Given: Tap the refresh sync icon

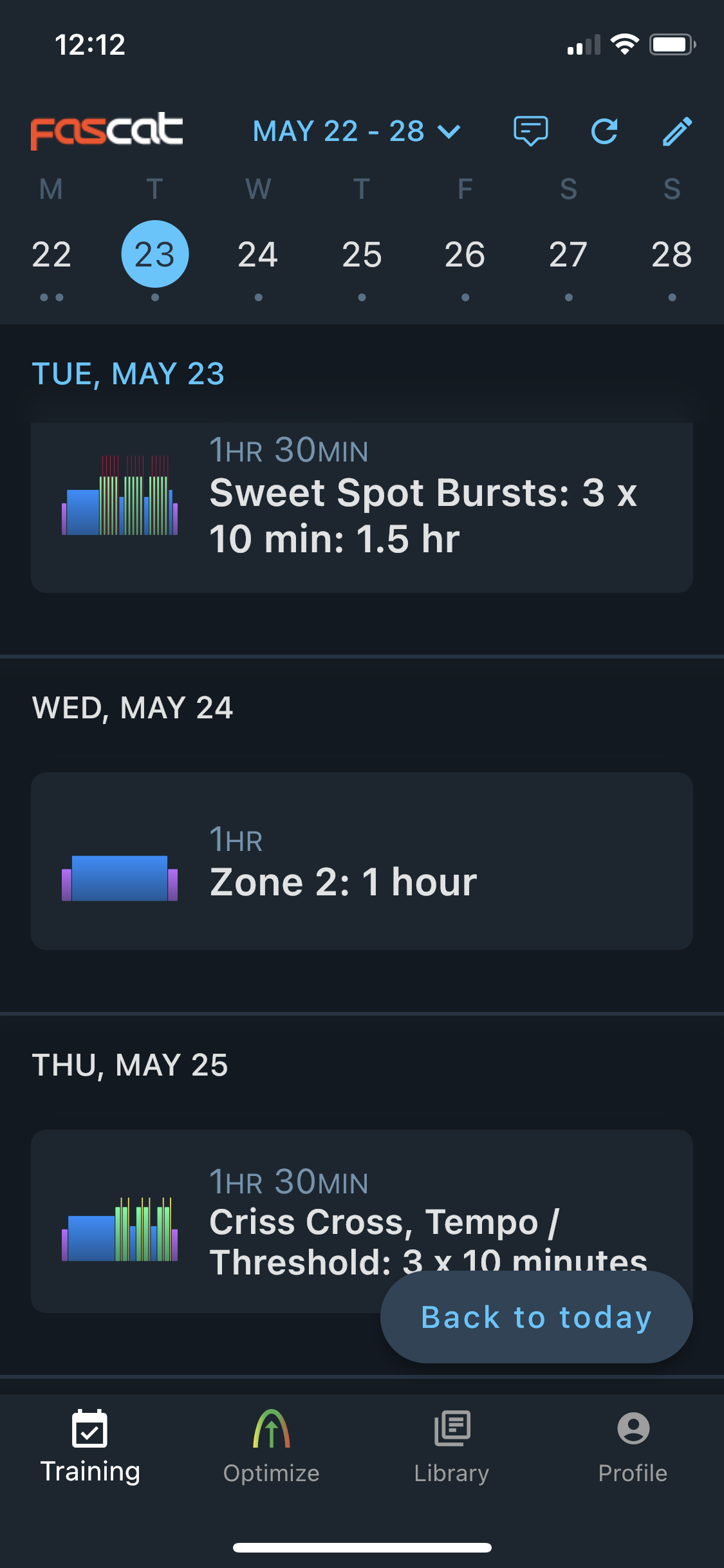Looking at the screenshot, I should click(604, 131).
